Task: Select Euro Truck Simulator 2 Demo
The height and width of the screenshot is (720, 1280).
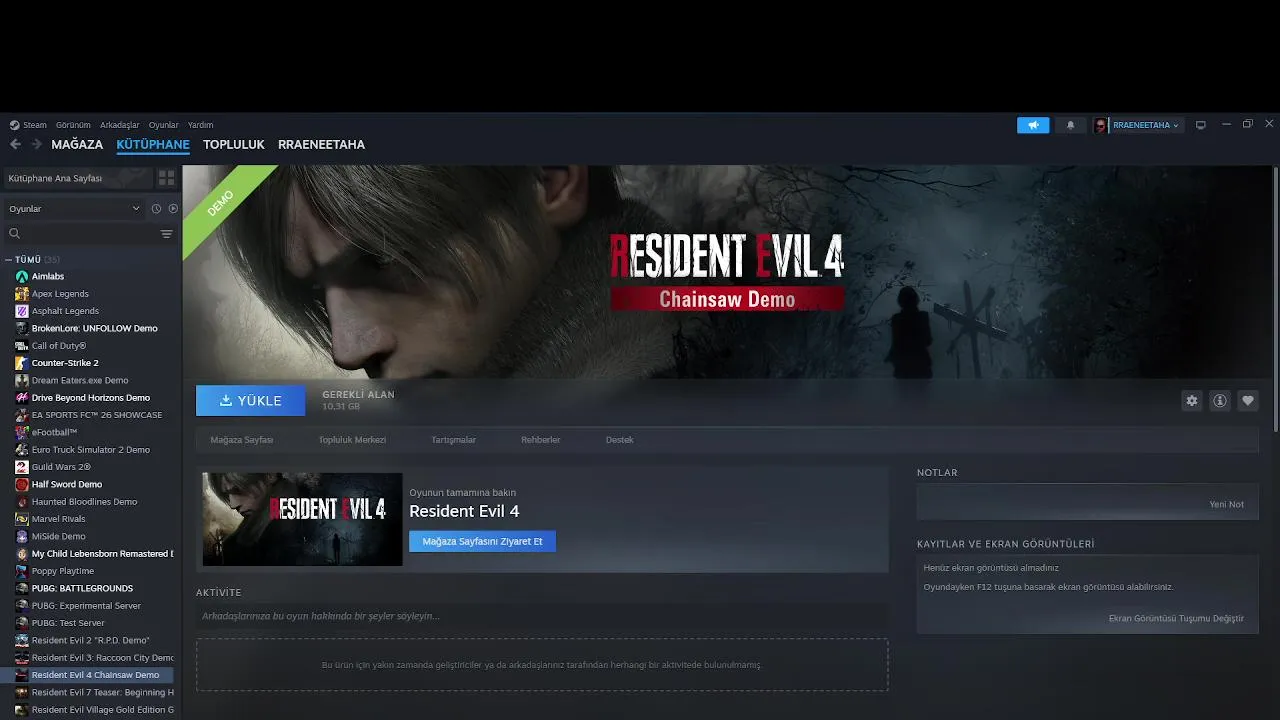Action: point(90,450)
